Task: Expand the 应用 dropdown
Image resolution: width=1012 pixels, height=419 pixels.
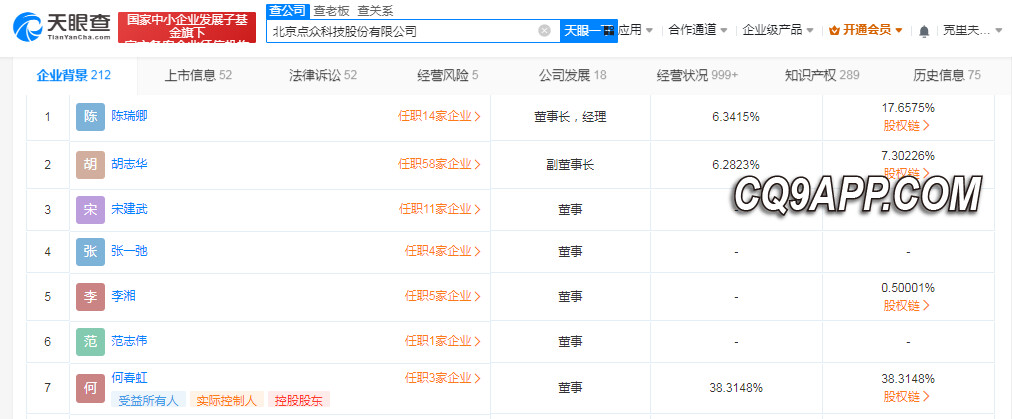Action: [636, 30]
